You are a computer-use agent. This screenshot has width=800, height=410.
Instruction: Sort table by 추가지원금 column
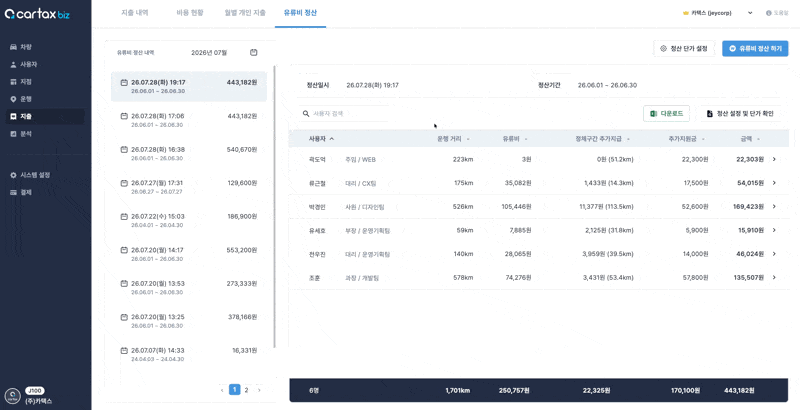(x=688, y=139)
